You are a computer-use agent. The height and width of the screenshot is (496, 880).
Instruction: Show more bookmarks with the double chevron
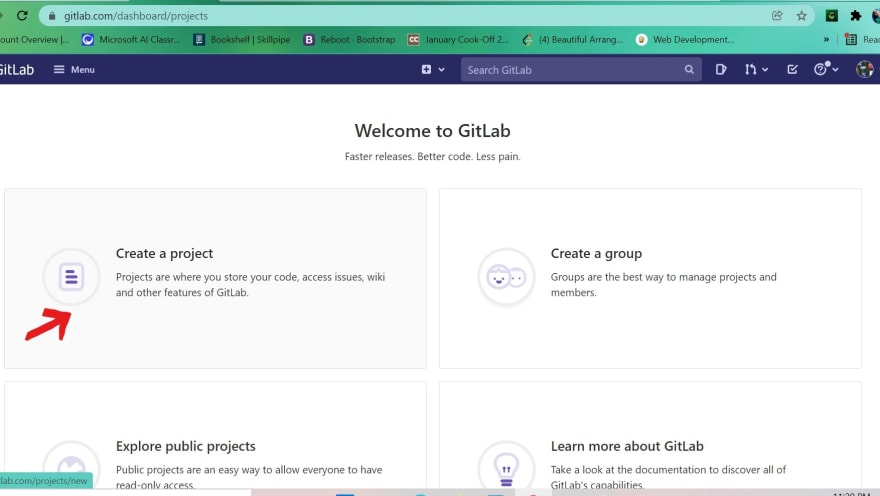(826, 39)
